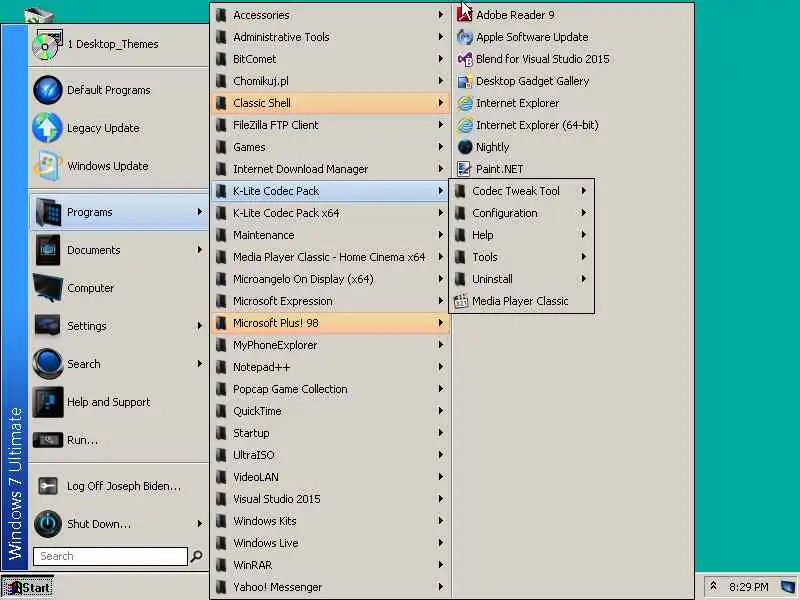This screenshot has width=800, height=600.
Task: Open the VideoLAN folder
Action: pos(330,477)
